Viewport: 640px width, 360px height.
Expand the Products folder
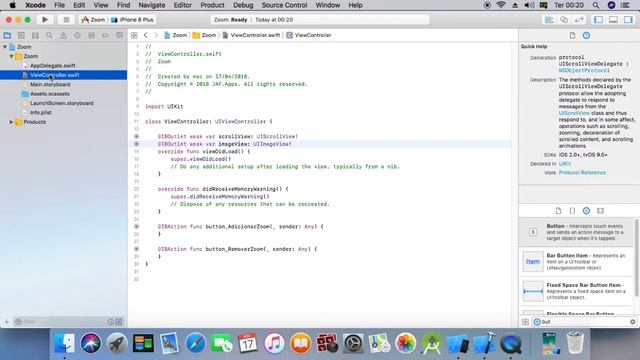click(x=11, y=122)
